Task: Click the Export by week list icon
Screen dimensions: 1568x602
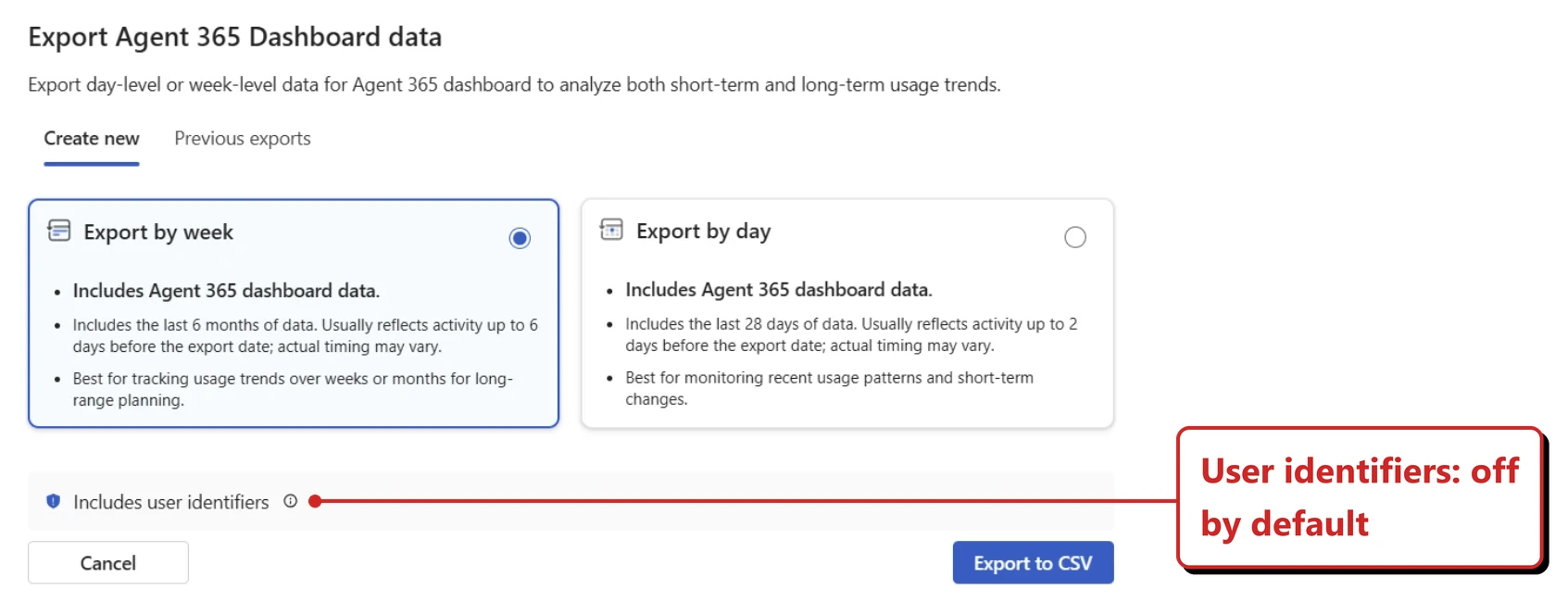Action: pos(59,231)
